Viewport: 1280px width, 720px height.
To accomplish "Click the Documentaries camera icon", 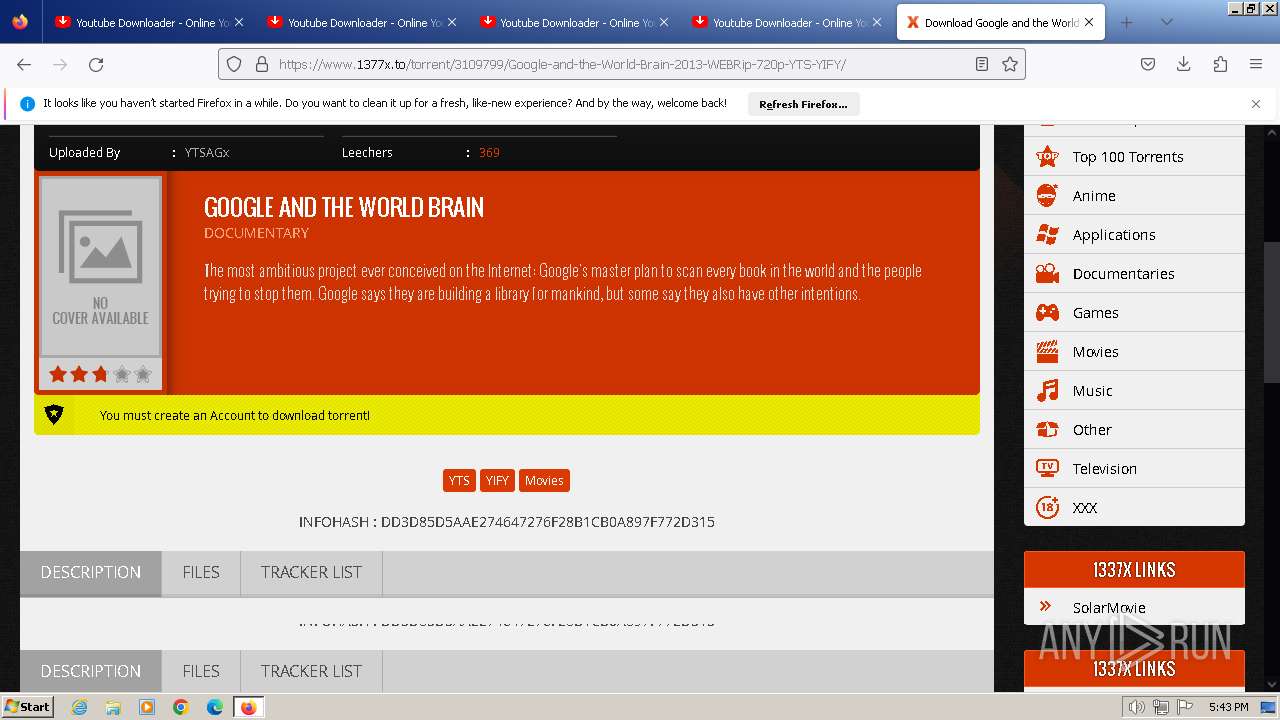I will click(x=1047, y=273).
